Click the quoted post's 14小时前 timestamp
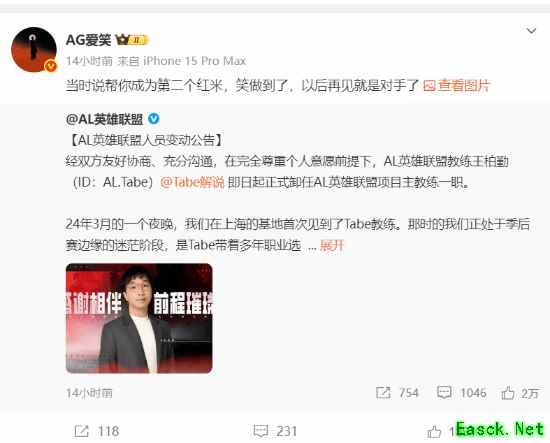 point(89,393)
